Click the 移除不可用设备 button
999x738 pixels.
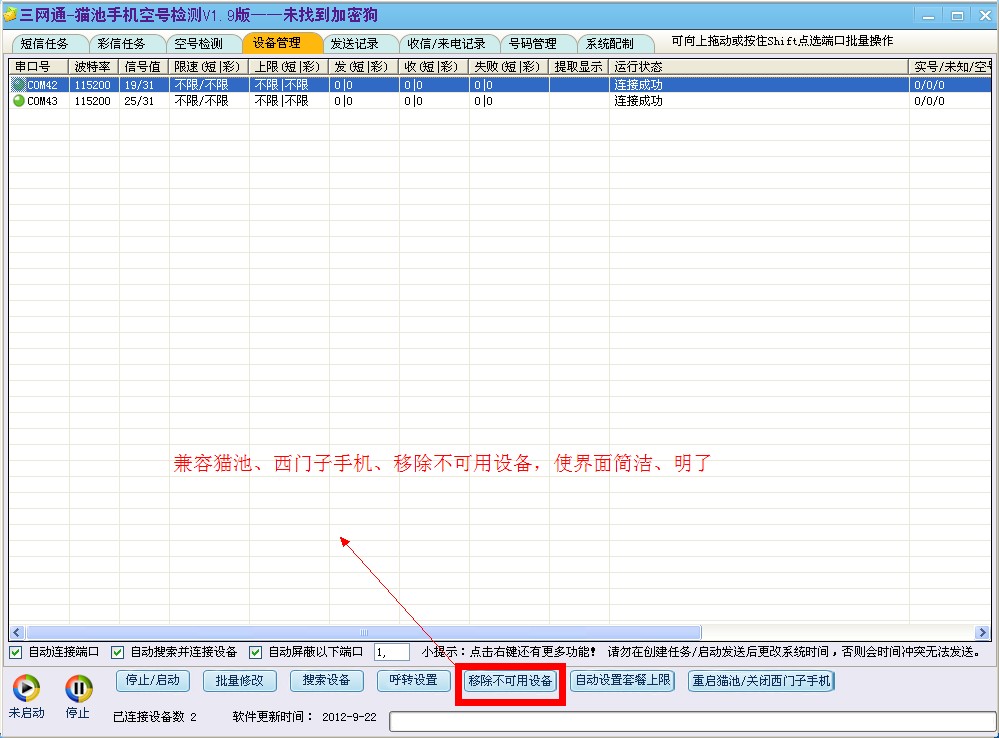[510, 681]
